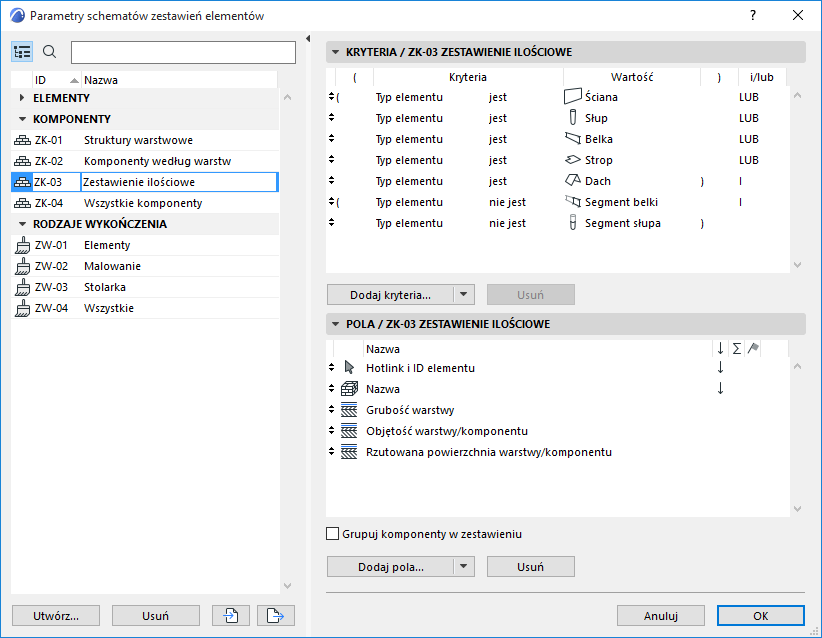
Task: Select ZK-01 Struktury warstwowe scheme
Action: [x=138, y=140]
